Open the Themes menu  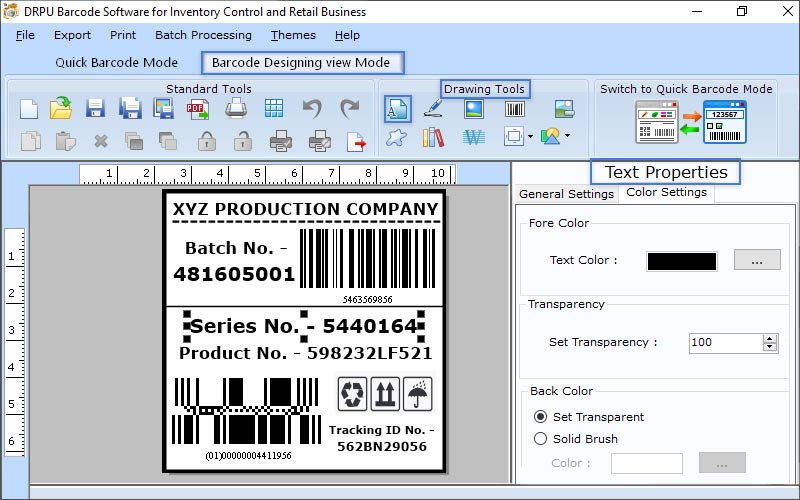(x=293, y=35)
